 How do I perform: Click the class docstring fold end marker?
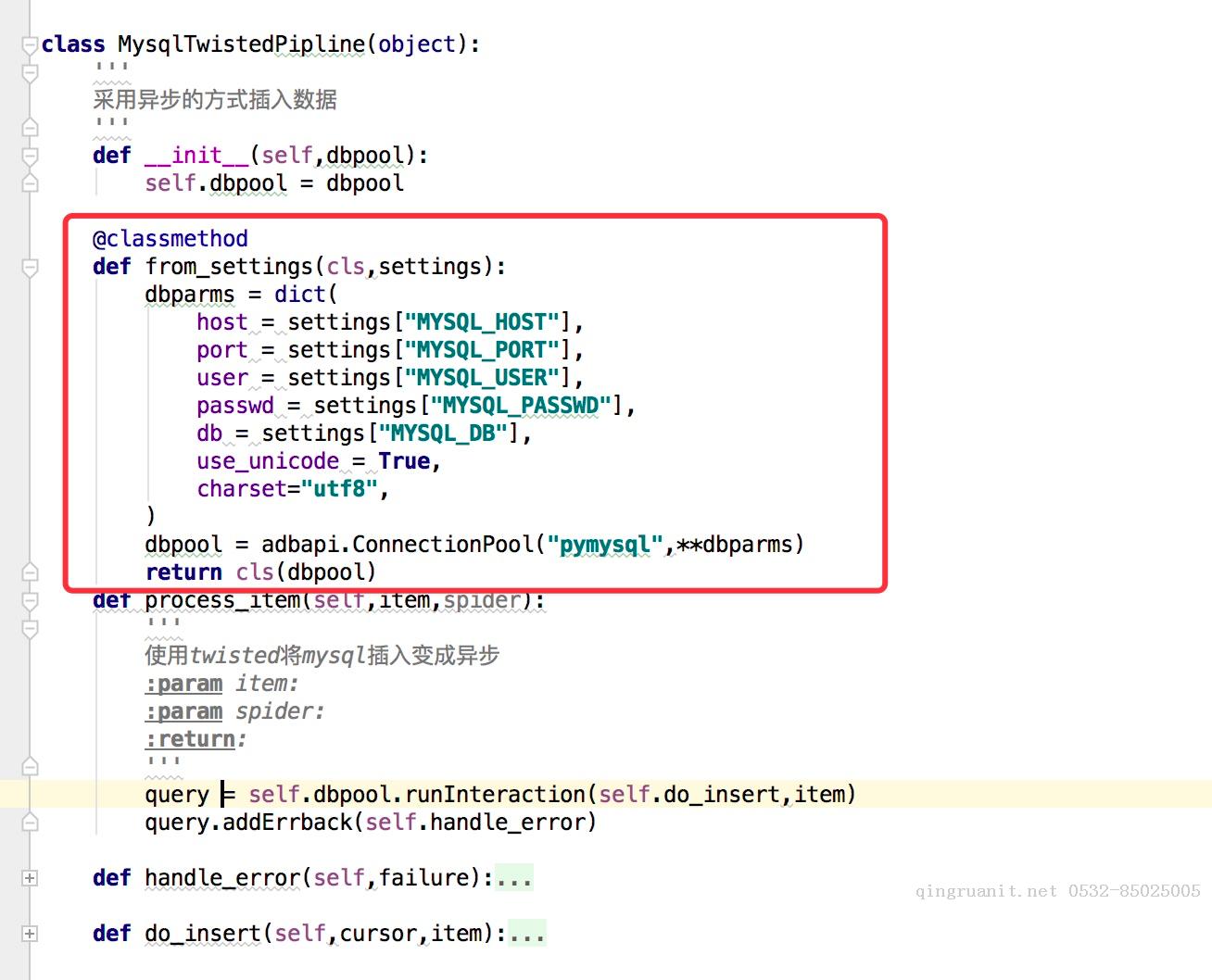(30, 127)
